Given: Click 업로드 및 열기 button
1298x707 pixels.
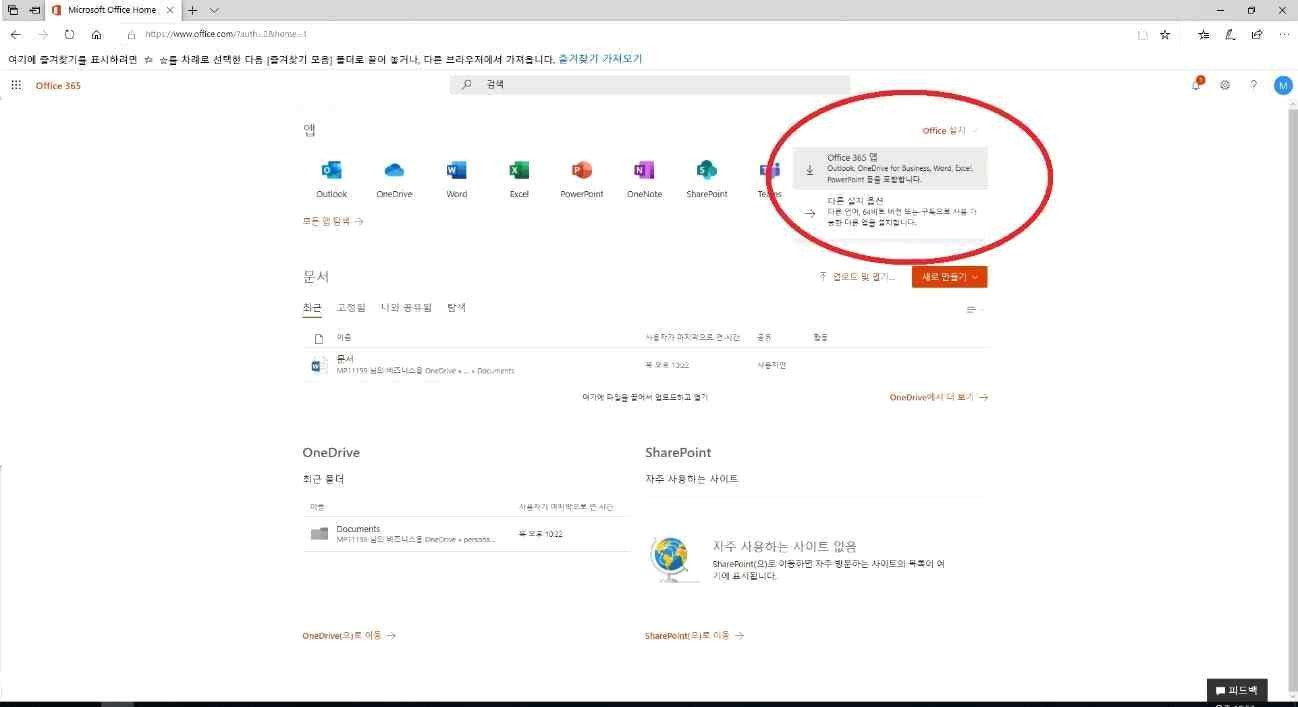Looking at the screenshot, I should (x=856, y=276).
